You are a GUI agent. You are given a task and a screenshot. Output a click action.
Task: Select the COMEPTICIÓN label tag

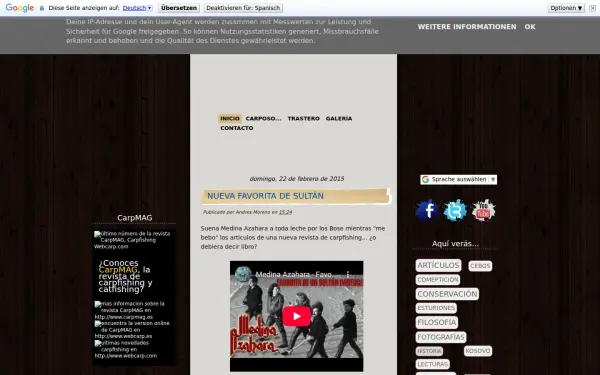click(x=438, y=280)
